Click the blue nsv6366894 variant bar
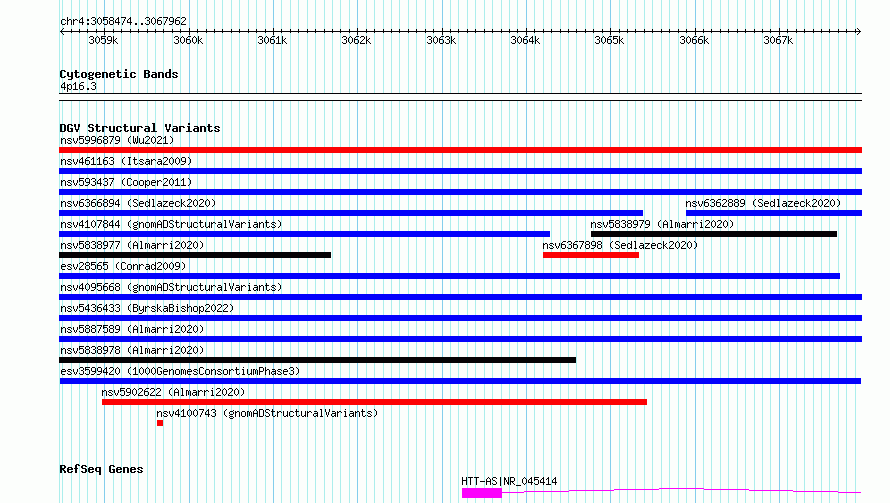The width and height of the screenshot is (890, 503). [x=351, y=213]
